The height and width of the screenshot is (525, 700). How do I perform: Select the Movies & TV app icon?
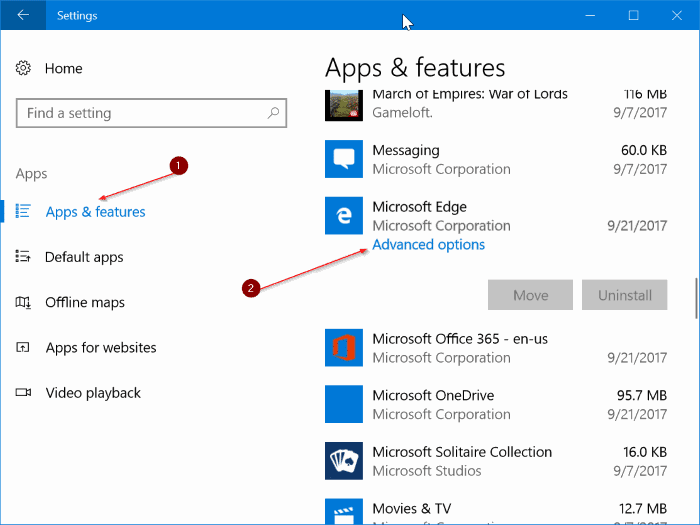click(x=344, y=512)
